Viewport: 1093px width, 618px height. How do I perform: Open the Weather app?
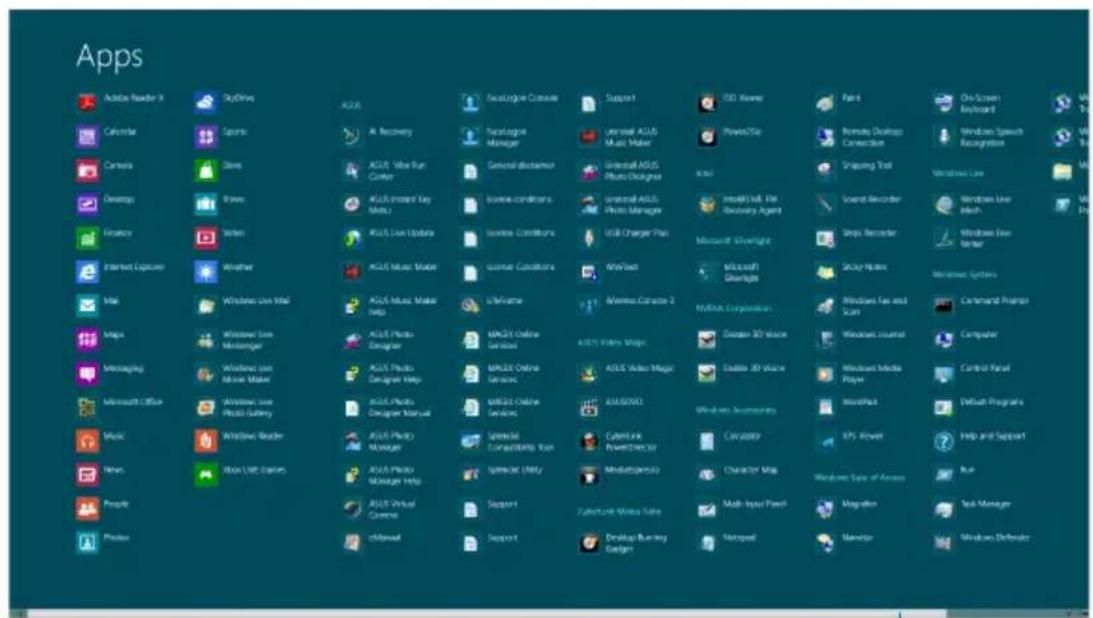224,271
